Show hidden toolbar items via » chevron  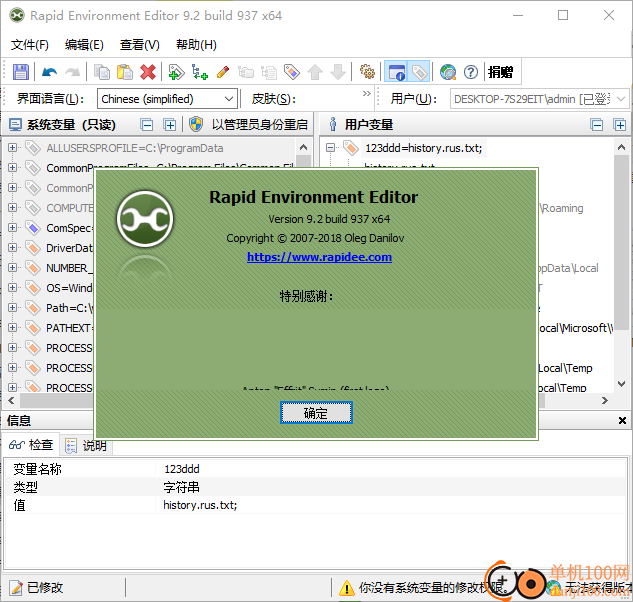[367, 94]
